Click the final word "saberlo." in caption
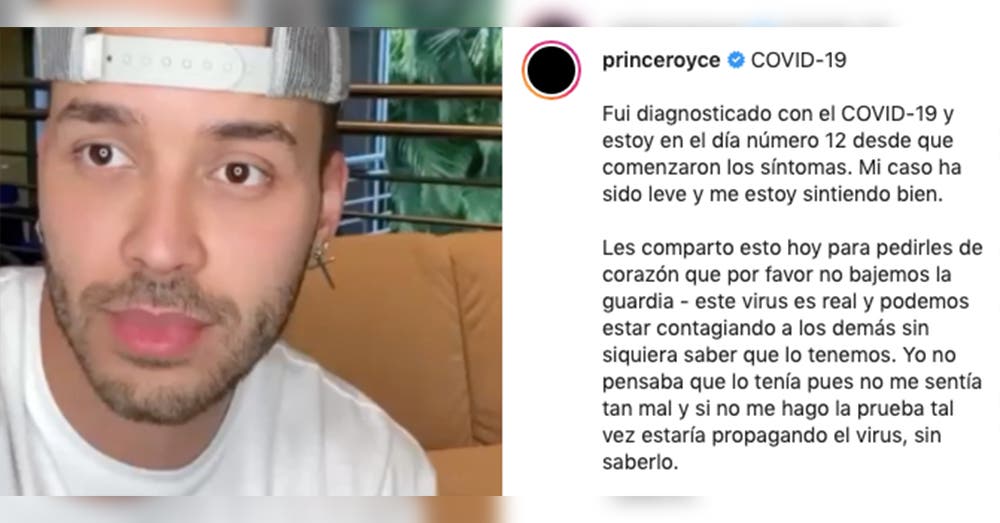Screen dimensions: 1000x523 pyautogui.click(x=640, y=462)
